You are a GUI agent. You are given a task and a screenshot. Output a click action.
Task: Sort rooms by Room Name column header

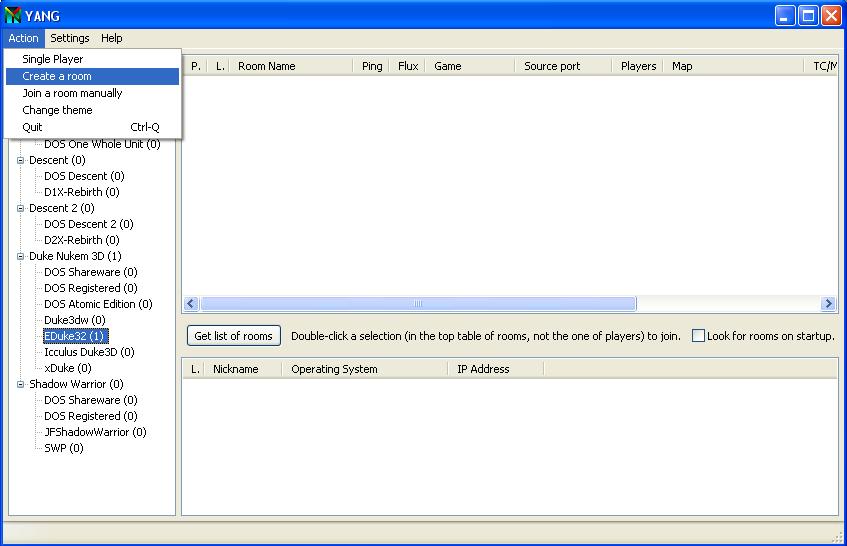291,66
